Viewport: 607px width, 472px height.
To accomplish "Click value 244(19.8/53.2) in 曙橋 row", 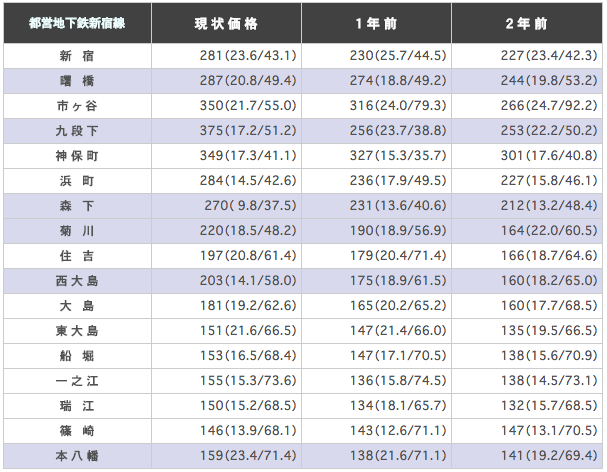I will coord(549,81).
